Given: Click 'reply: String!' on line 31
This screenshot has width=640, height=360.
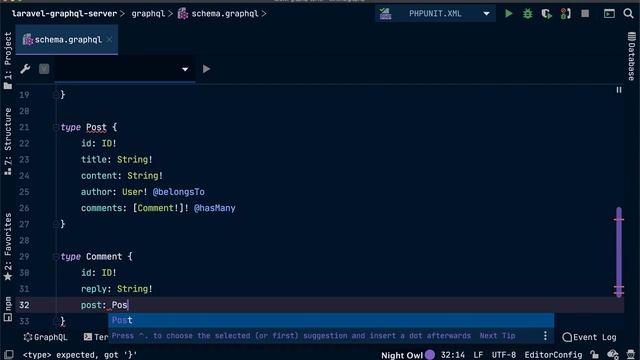Looking at the screenshot, I should point(116,289).
